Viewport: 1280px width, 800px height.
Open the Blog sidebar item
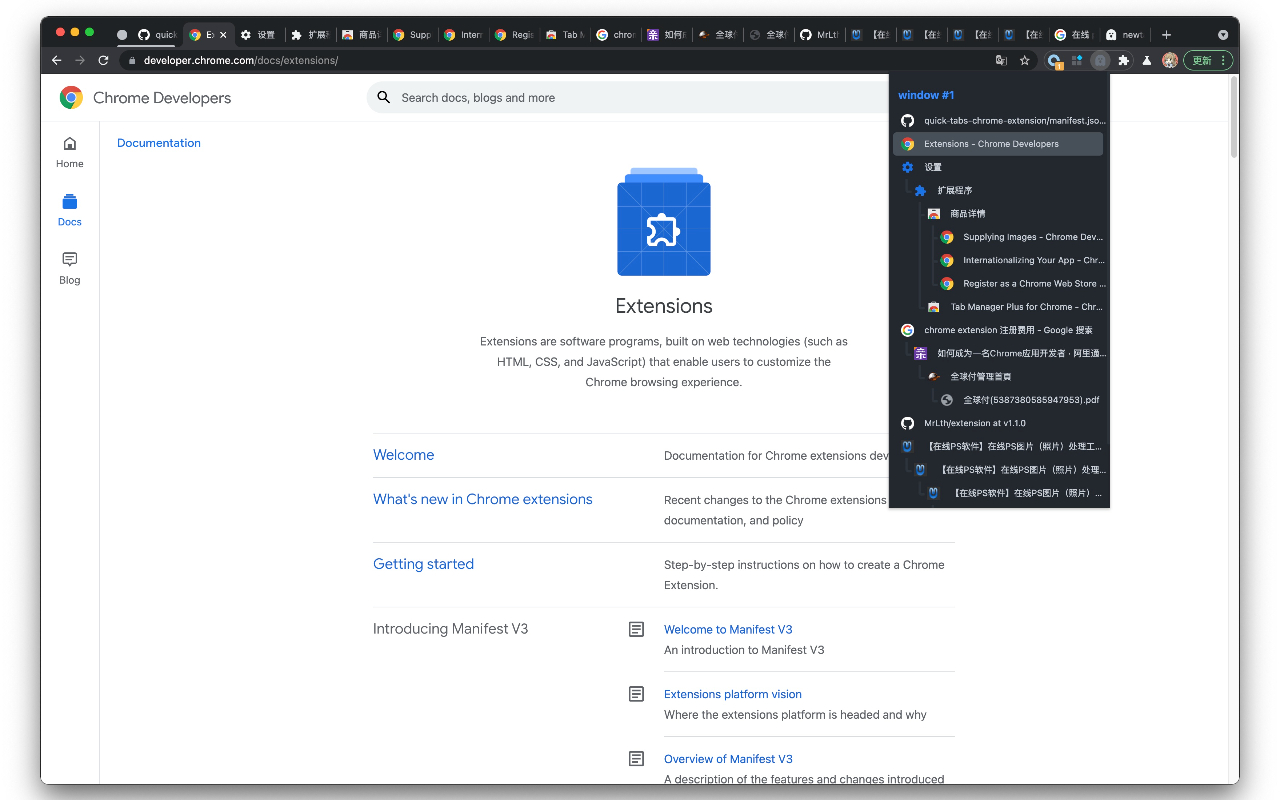(69, 268)
